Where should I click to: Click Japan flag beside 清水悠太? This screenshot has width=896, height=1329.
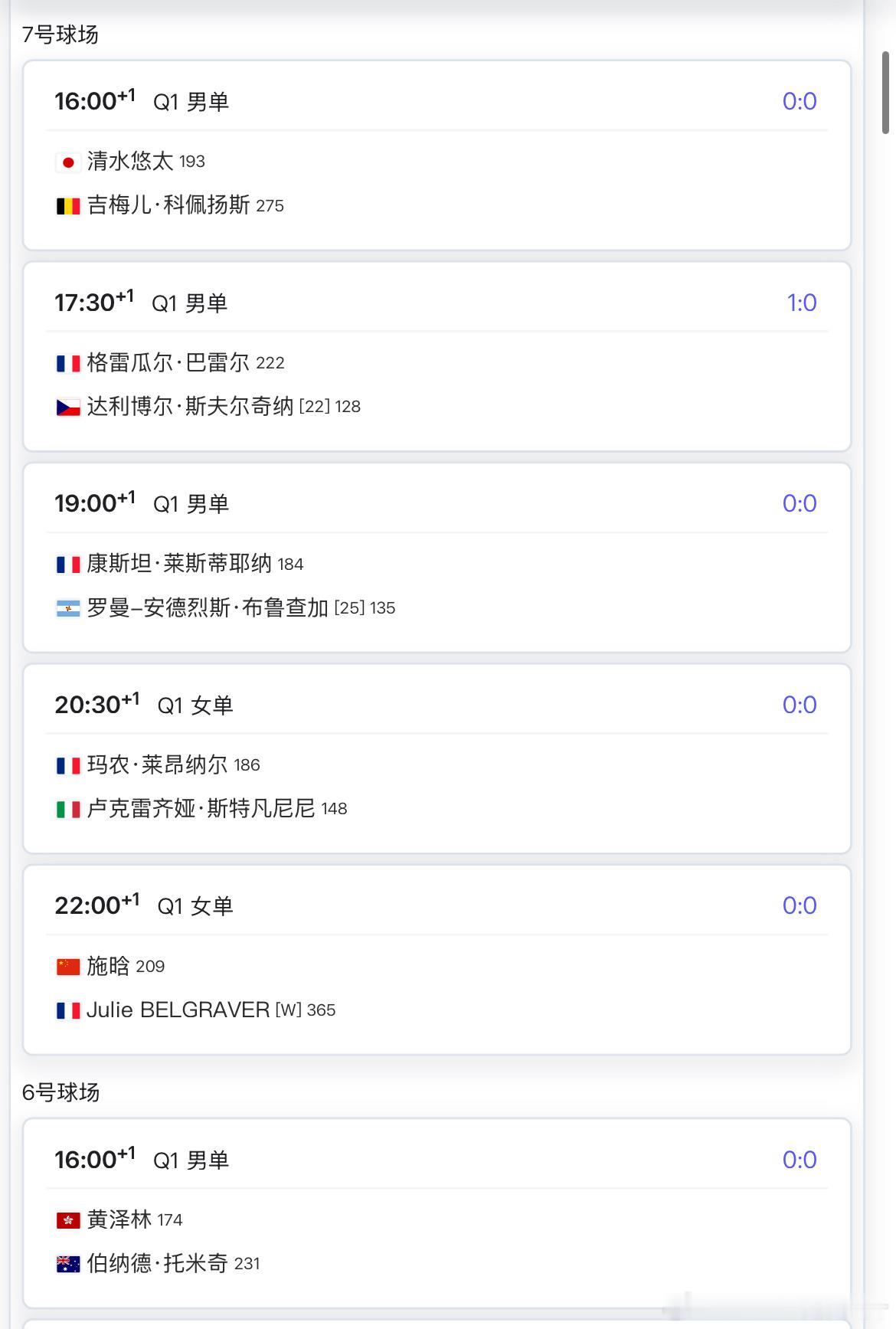(68, 162)
